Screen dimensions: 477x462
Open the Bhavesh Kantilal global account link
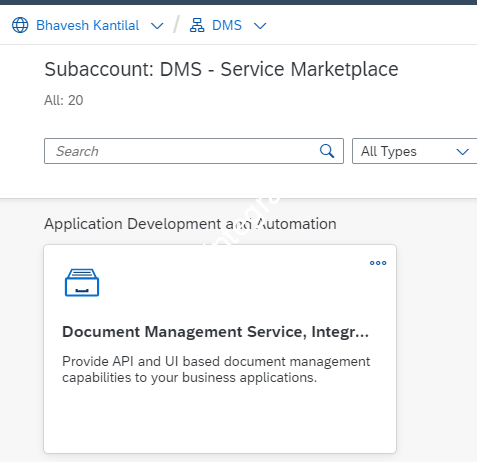tap(88, 25)
